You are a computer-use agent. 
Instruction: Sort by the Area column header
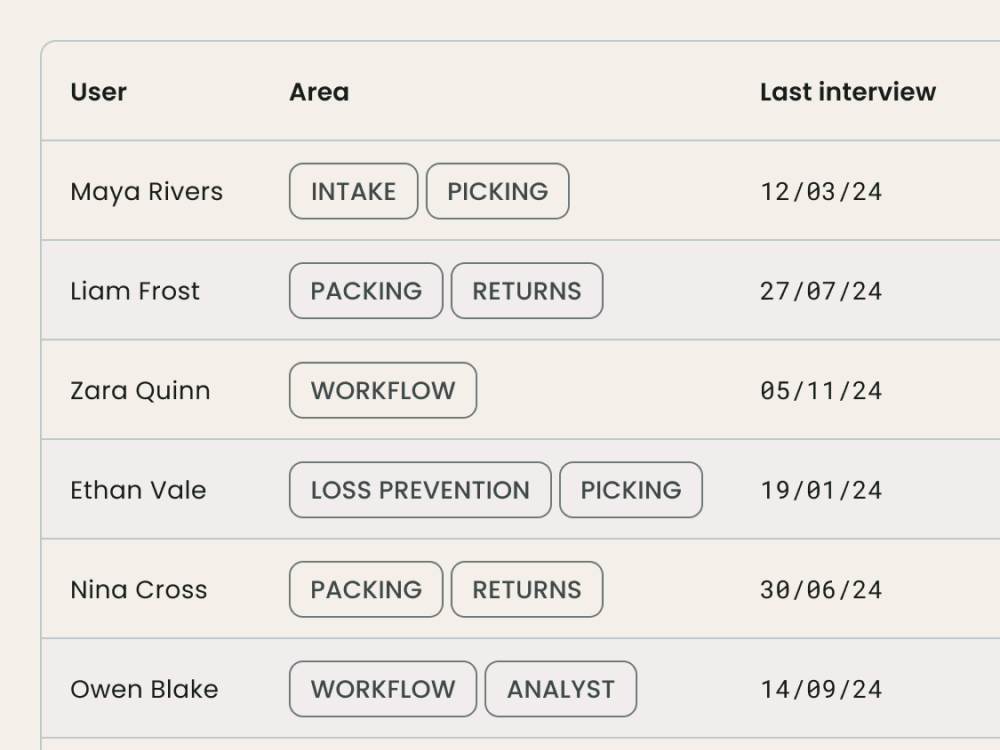point(319,92)
